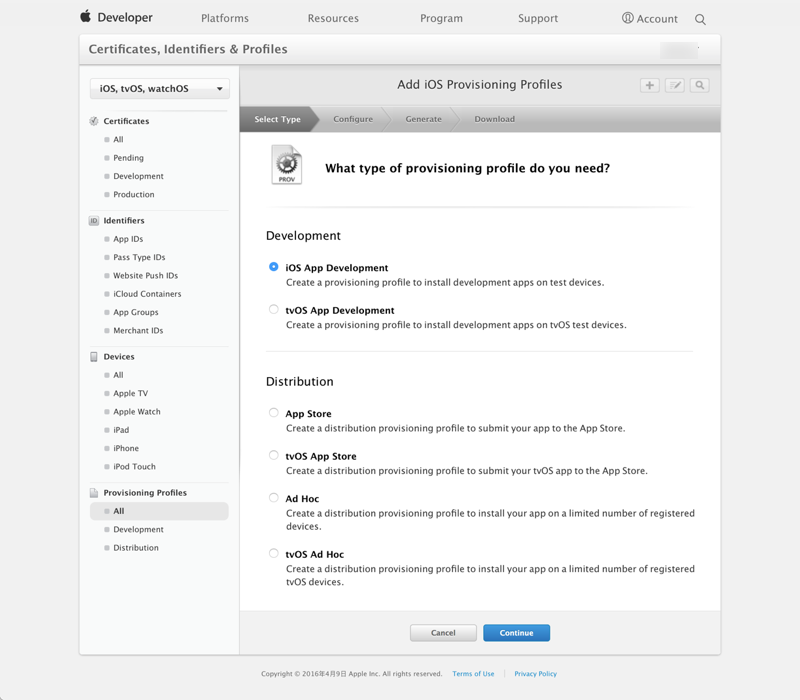Click the add profile plus icon

650,86
